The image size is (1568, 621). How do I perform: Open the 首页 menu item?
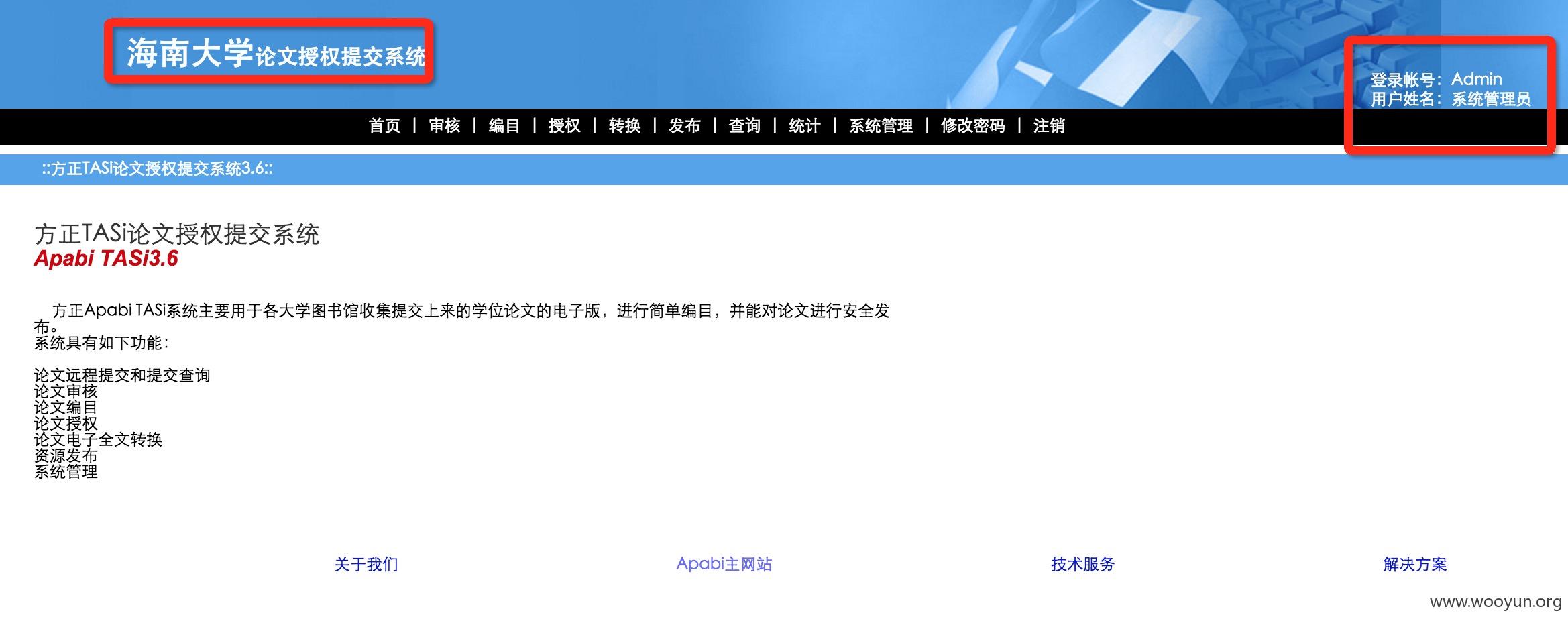(384, 126)
